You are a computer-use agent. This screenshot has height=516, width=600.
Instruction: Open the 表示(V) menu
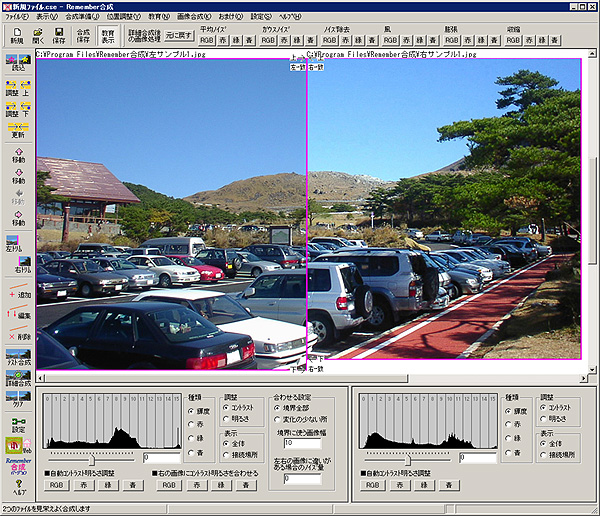[47, 17]
